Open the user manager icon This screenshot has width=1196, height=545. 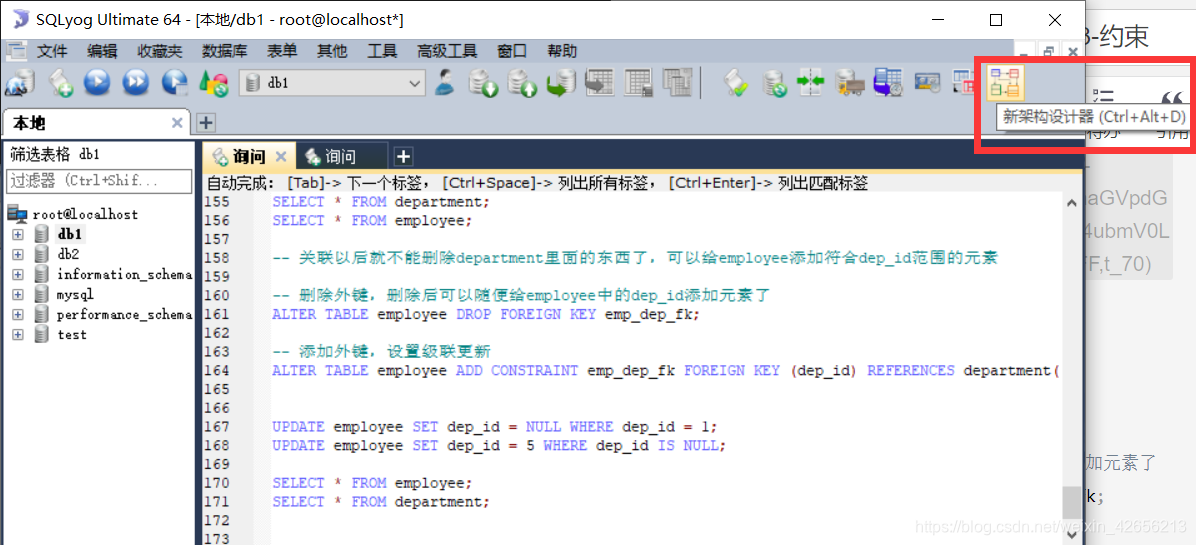tap(445, 82)
